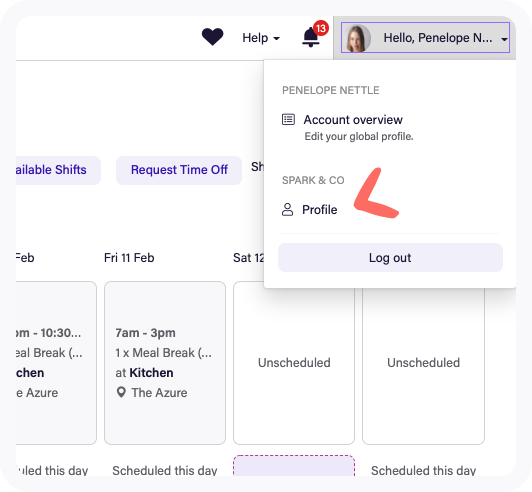The width and height of the screenshot is (532, 492).
Task: Open Account overview menu entry
Action: click(353, 127)
